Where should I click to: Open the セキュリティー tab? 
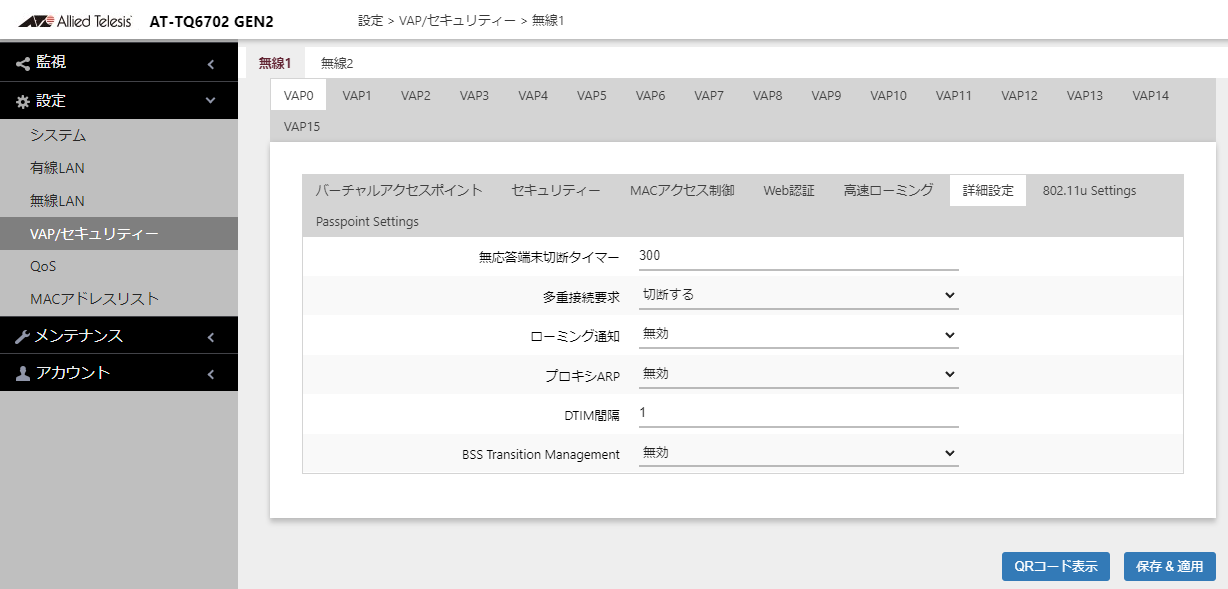[x=556, y=190]
